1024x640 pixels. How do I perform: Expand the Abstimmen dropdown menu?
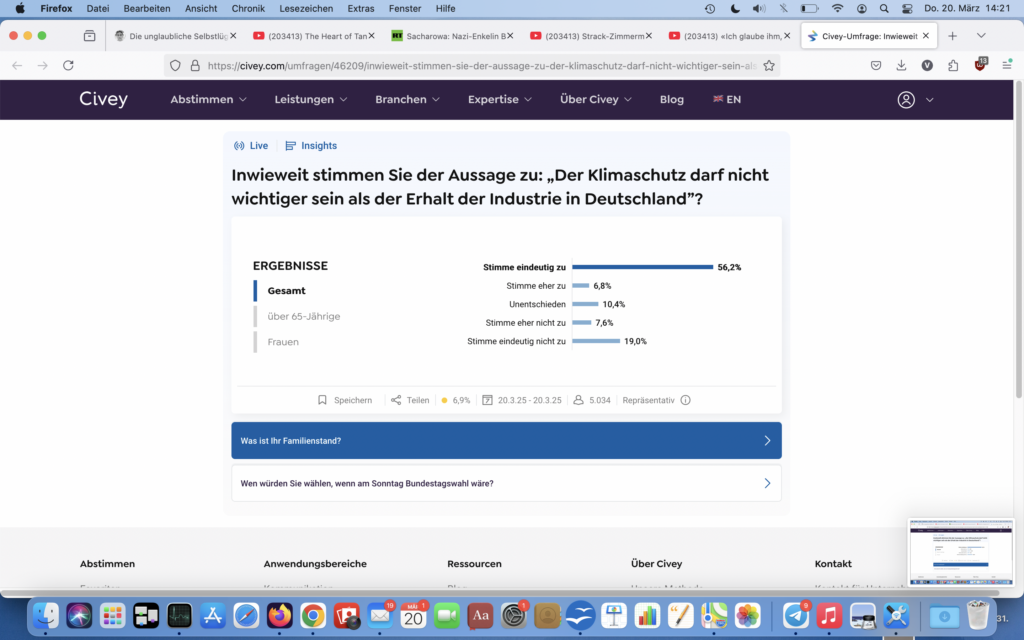[x=208, y=100]
